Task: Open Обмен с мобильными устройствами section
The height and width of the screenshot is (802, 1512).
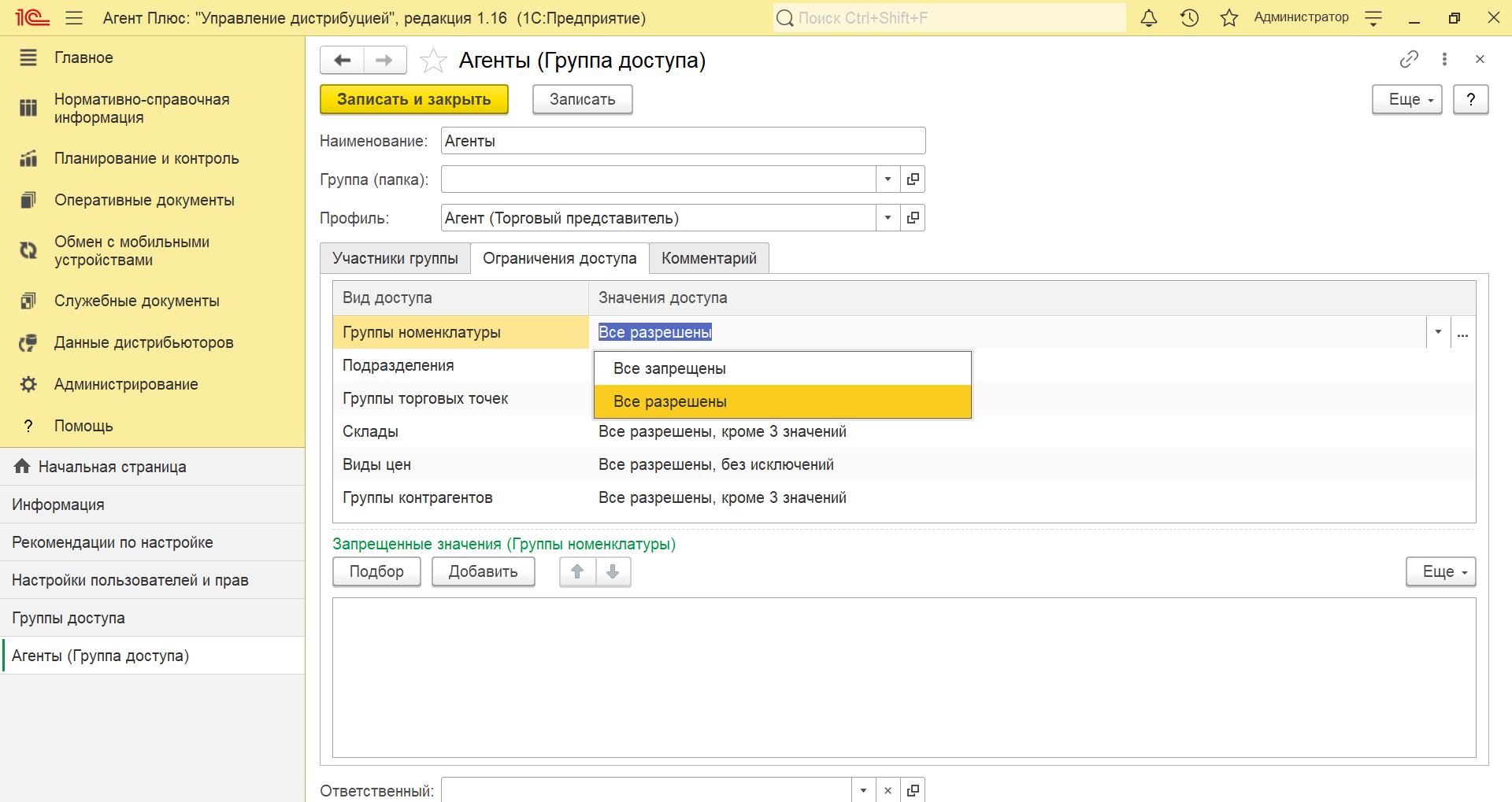Action: 152,251
